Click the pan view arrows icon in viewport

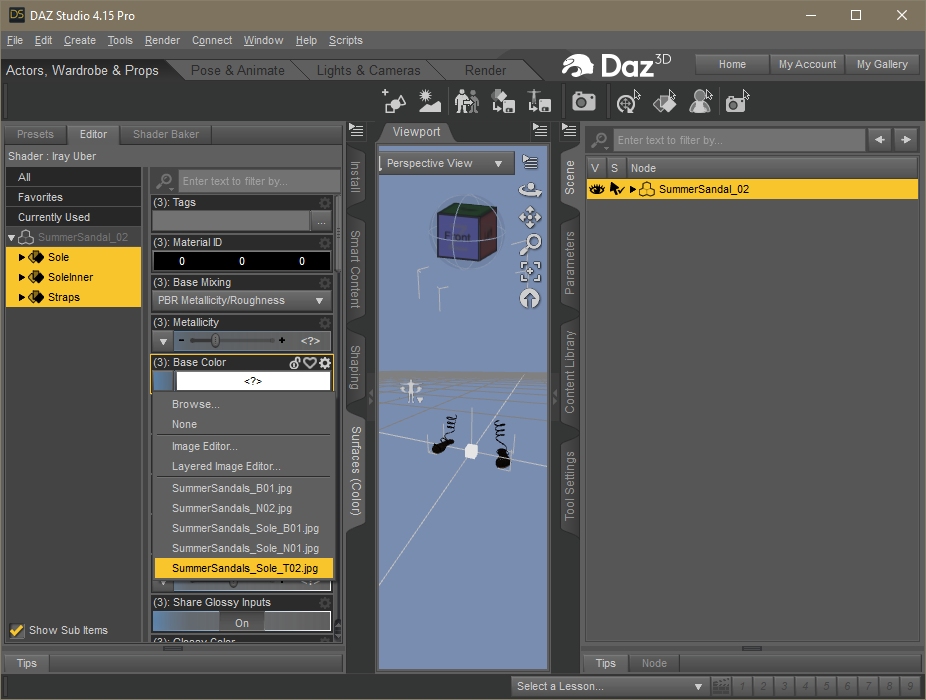530,217
